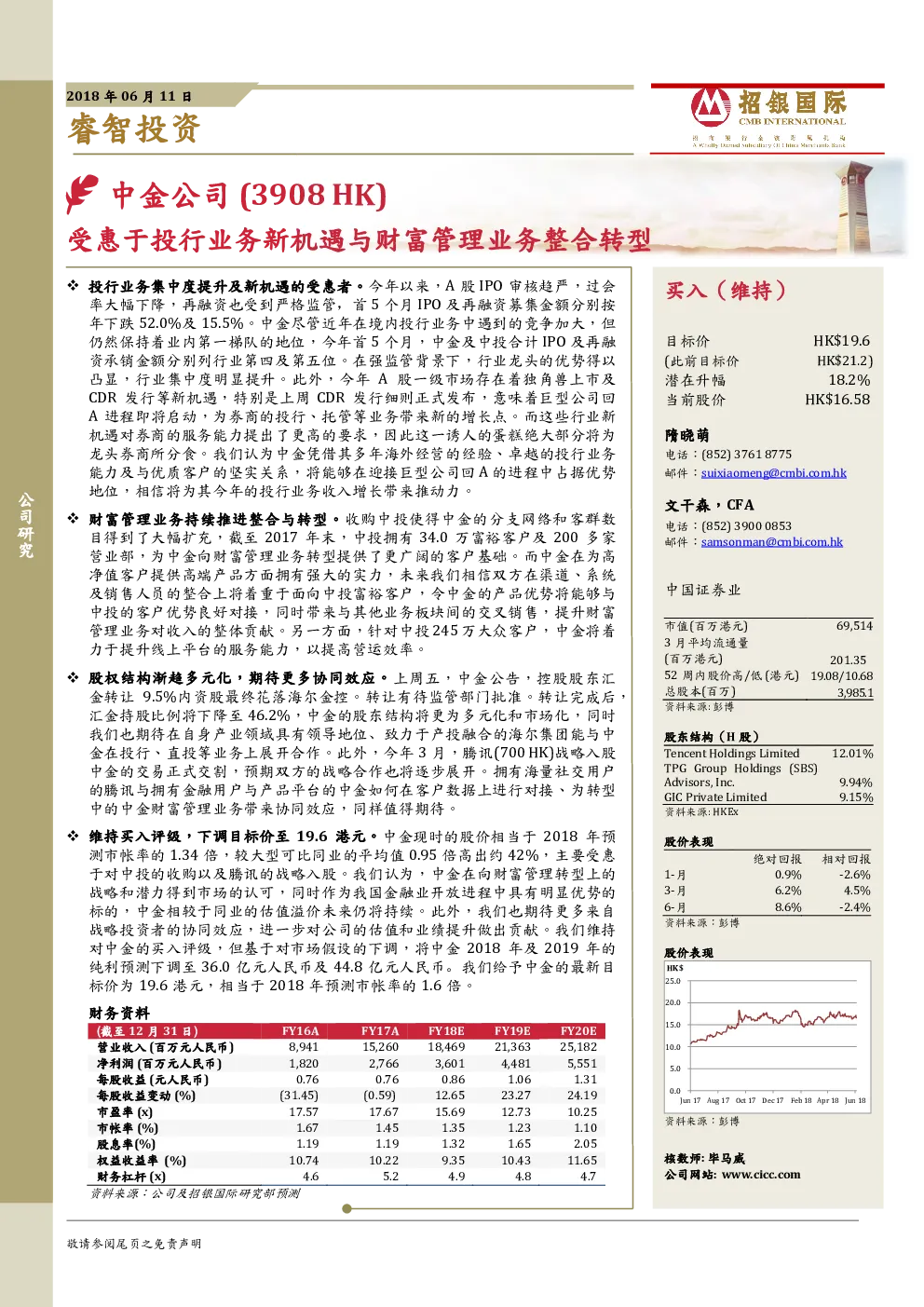This screenshot has width=924, height=1307.
Task: Click the market cap value 69,514
Action: pyautogui.click(x=854, y=626)
